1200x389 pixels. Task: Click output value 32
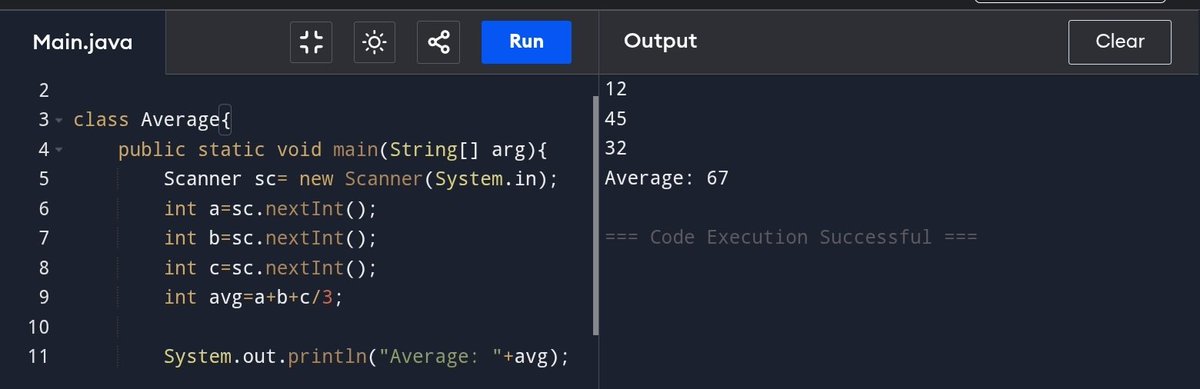click(x=616, y=149)
